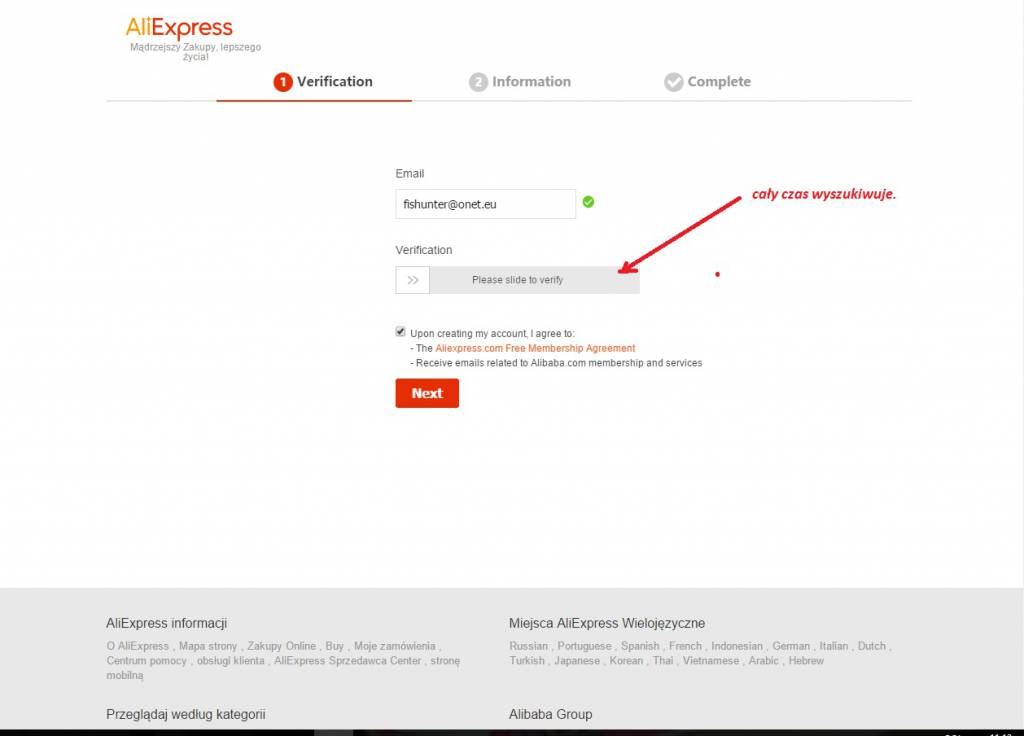Open the Italian language site link
Screen dimensions: 1024x736
834,646
